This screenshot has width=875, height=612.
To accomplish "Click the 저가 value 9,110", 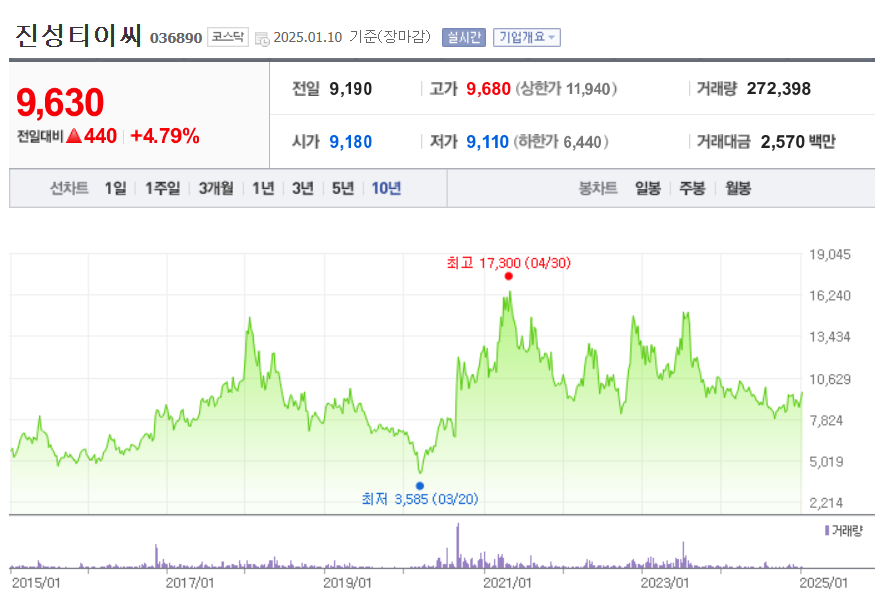I will tap(487, 142).
